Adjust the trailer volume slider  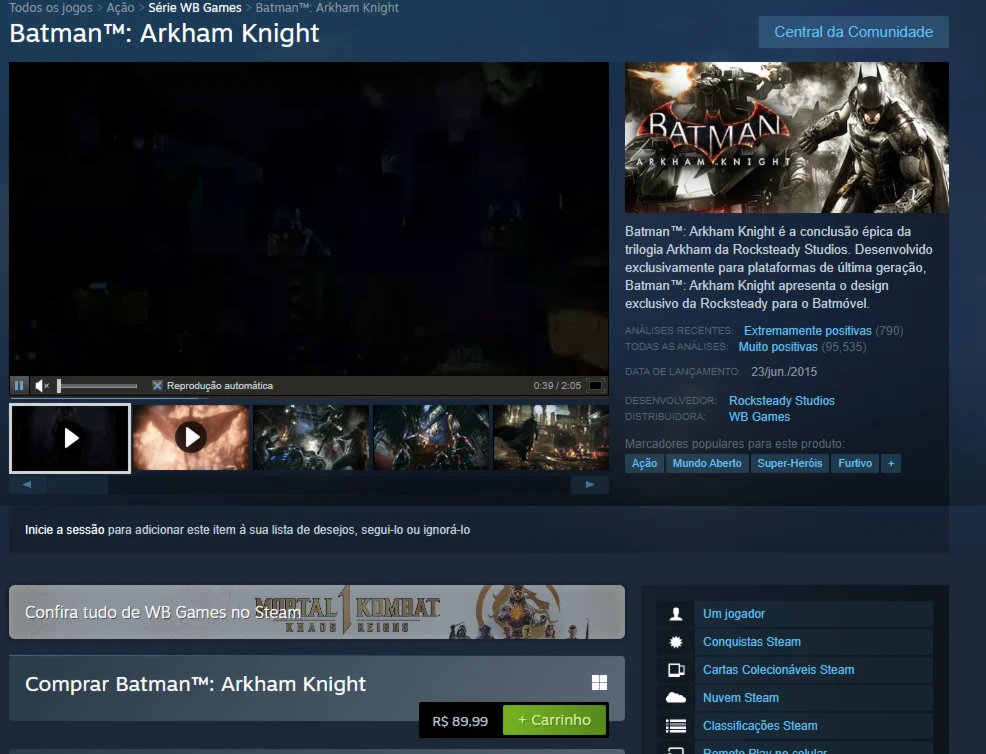coord(97,385)
